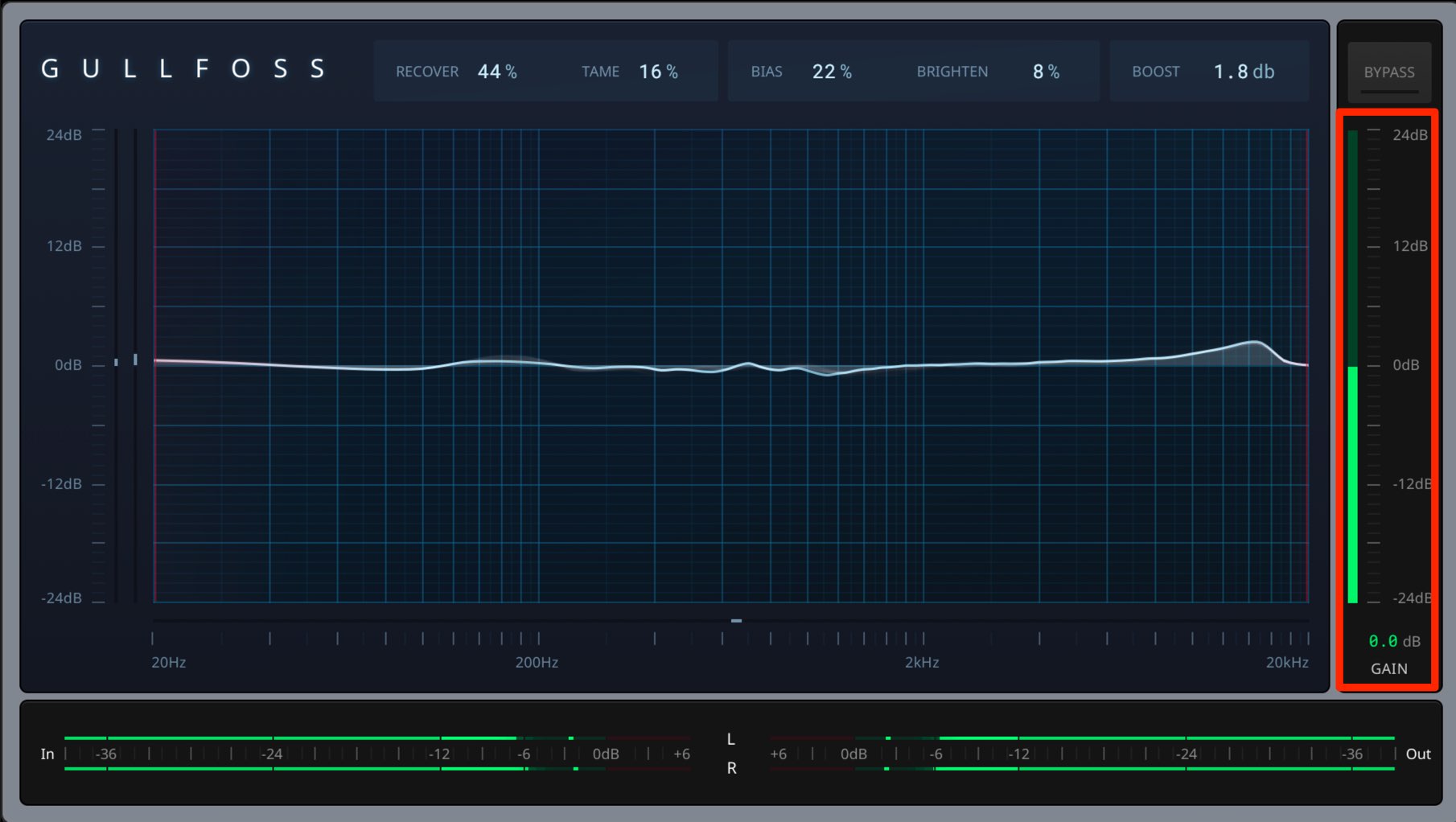Viewport: 1456px width, 822px height.
Task: Click the GULLFOSS logo text
Action: coord(183,69)
